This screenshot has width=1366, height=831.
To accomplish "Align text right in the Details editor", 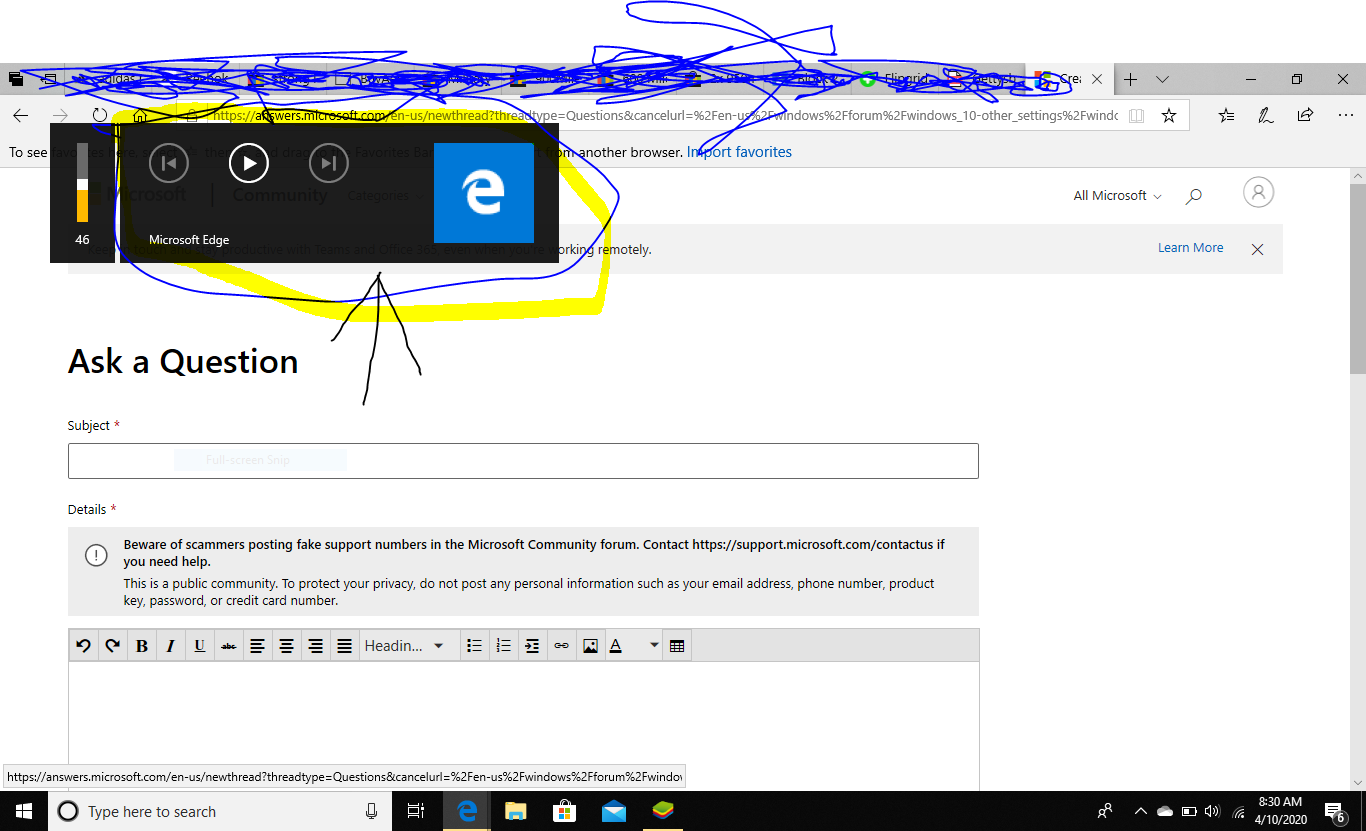I will click(x=316, y=646).
